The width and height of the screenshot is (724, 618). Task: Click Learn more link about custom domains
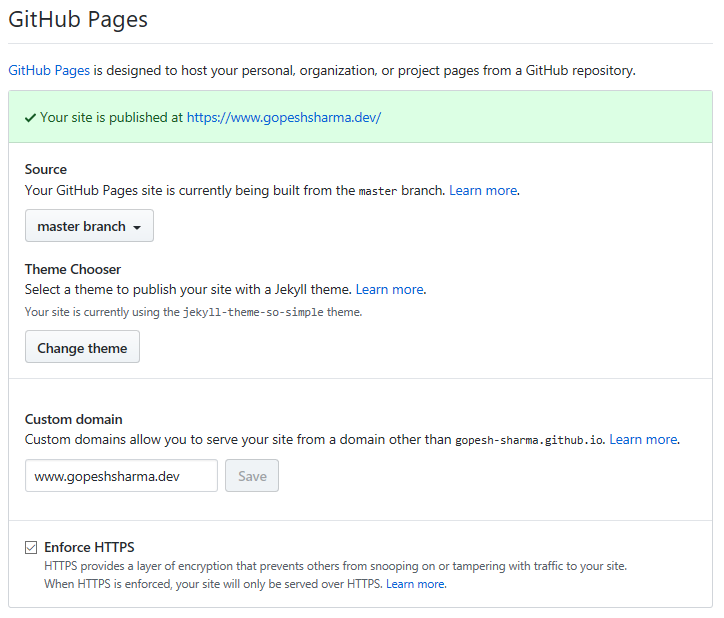643,439
